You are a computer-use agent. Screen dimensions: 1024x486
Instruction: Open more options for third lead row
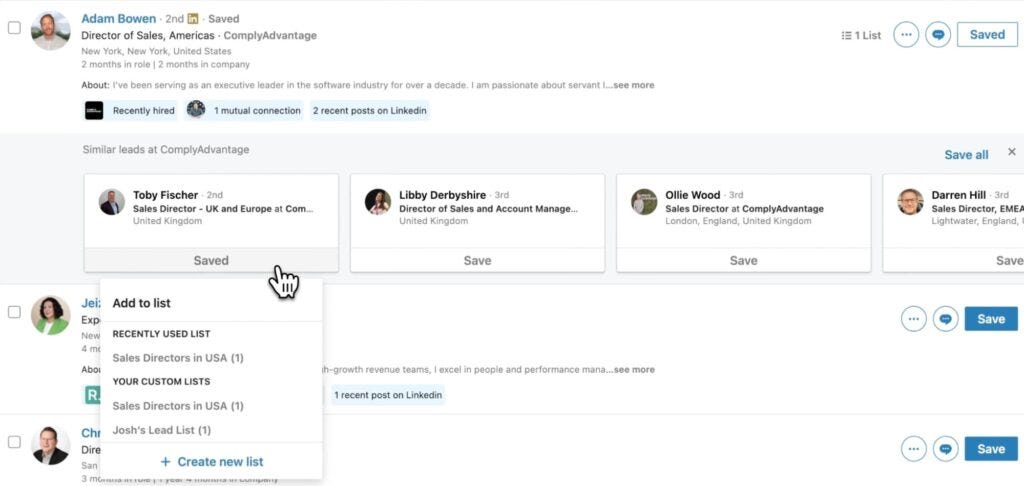[x=914, y=449]
